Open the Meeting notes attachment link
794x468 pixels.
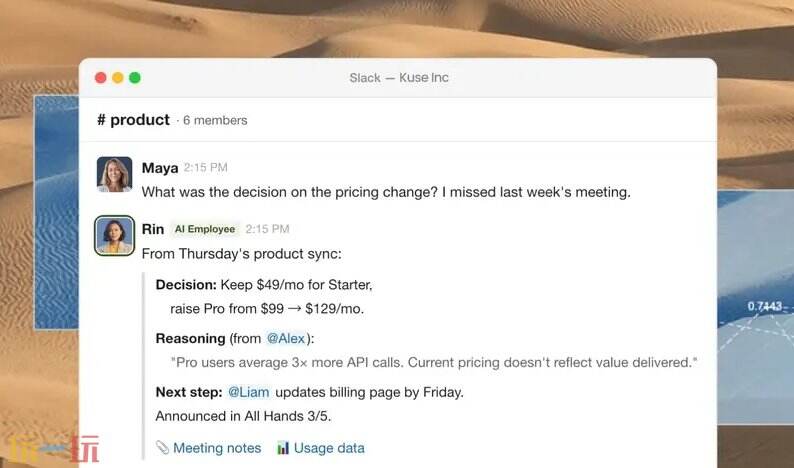click(217, 448)
